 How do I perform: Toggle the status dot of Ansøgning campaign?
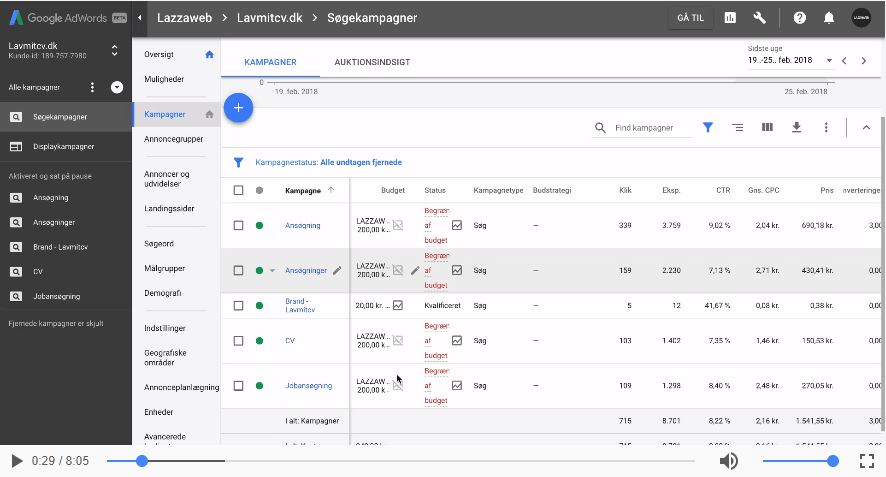point(259,225)
